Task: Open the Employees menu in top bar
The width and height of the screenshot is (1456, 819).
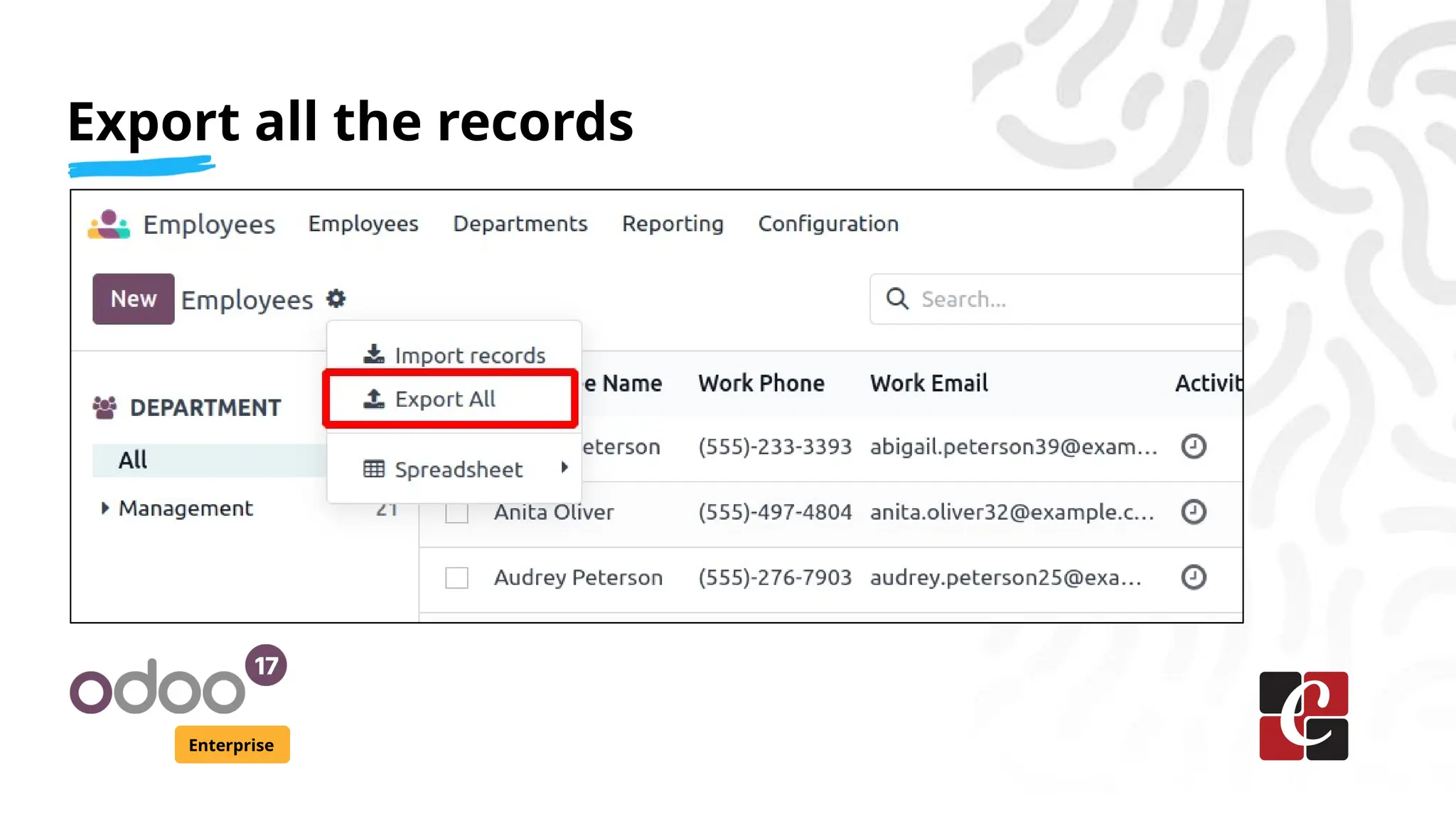Action: 363,224
